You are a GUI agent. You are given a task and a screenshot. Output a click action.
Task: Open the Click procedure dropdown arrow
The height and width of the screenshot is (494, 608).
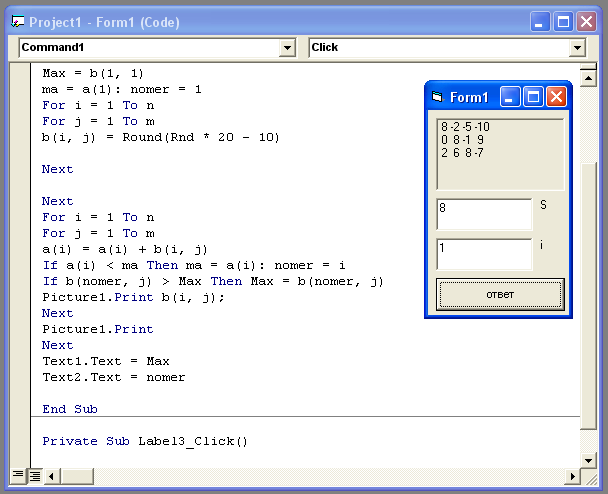tap(577, 48)
